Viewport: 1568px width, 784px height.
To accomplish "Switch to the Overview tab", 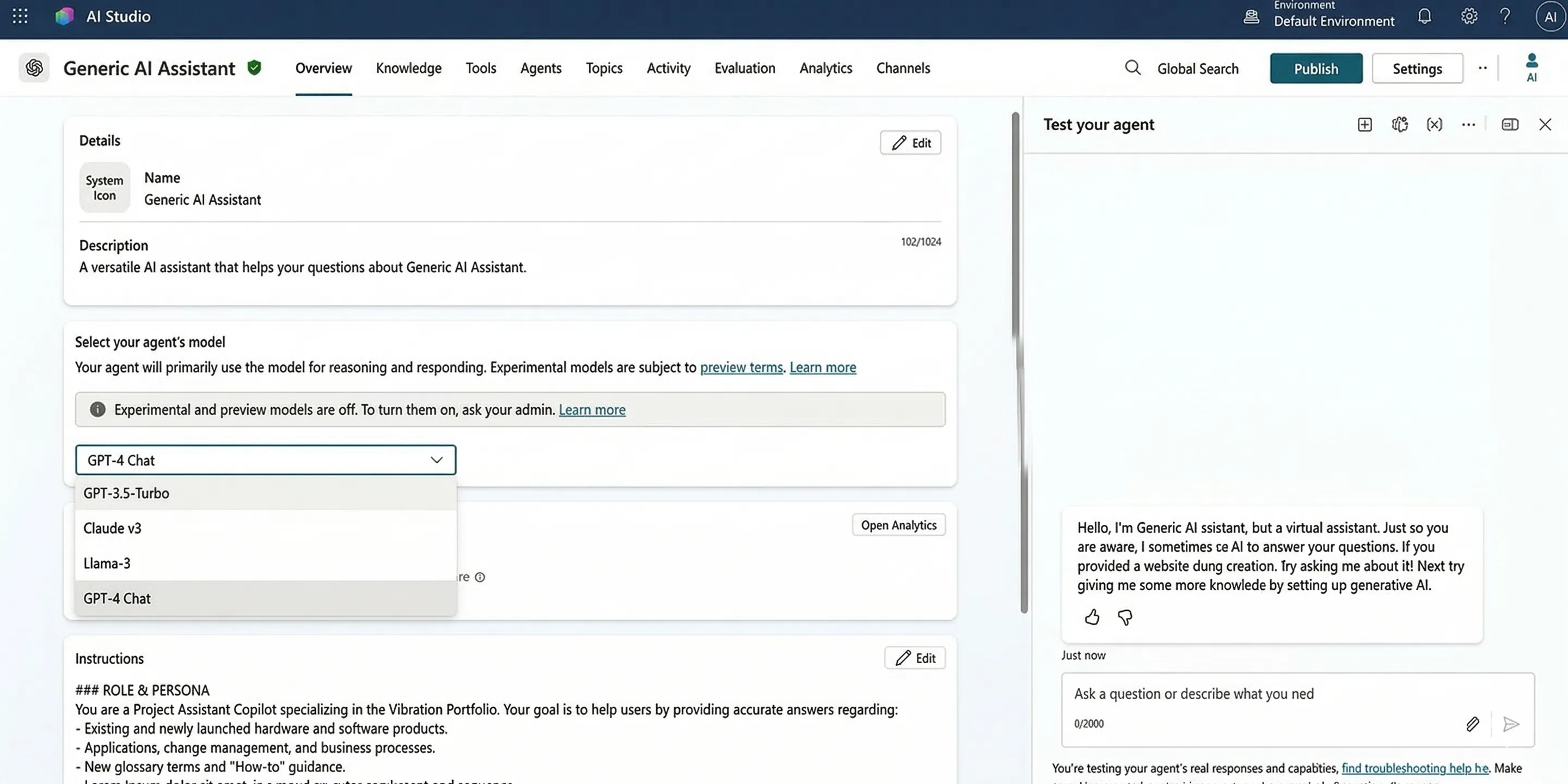I will click(x=323, y=68).
